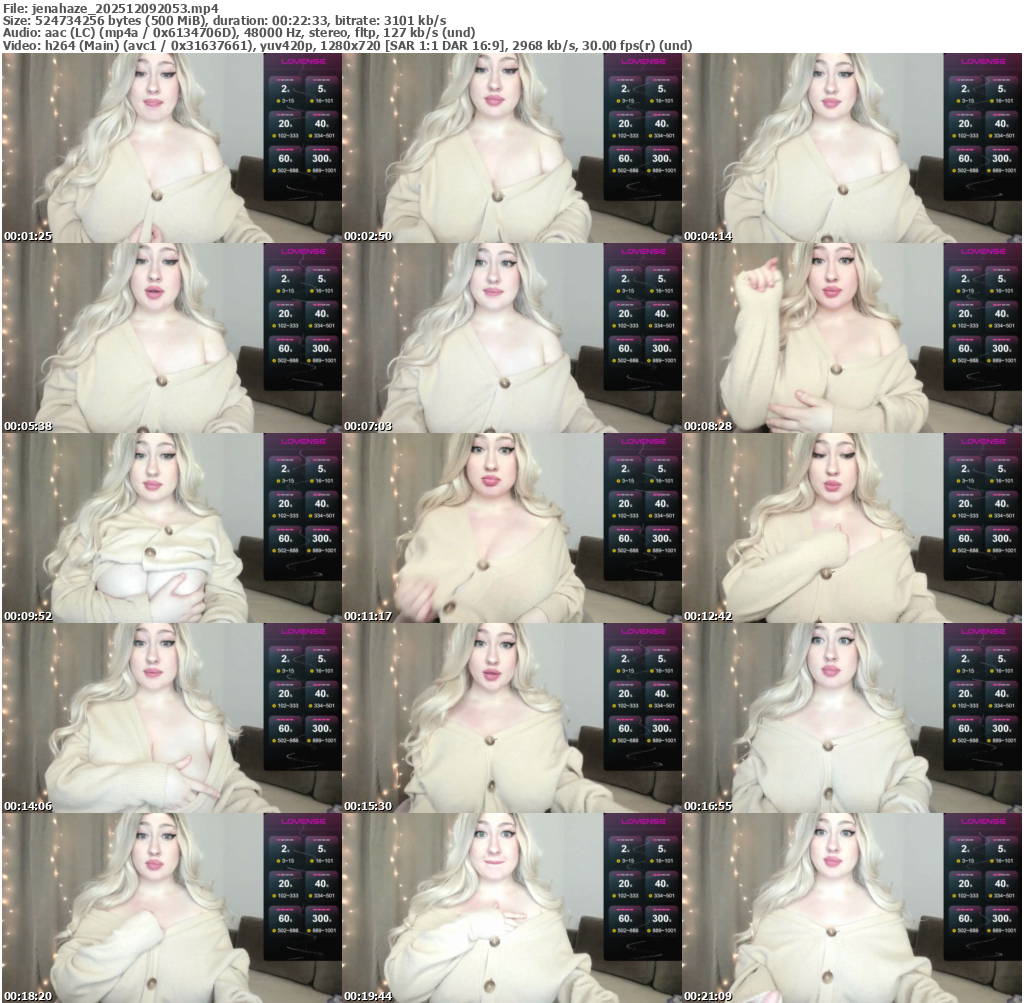The image size is (1024, 1003).
Task: Select the thumbnail timestamped 00:19:44
Action: (x=511, y=908)
